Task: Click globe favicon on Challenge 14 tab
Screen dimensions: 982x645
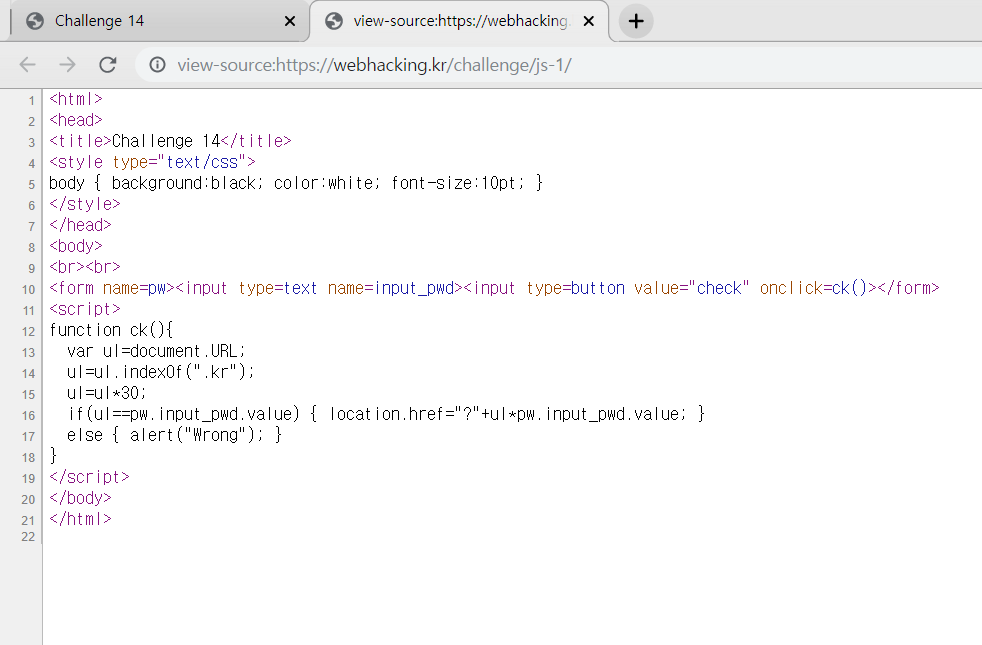Action: pyautogui.click(x=35, y=21)
